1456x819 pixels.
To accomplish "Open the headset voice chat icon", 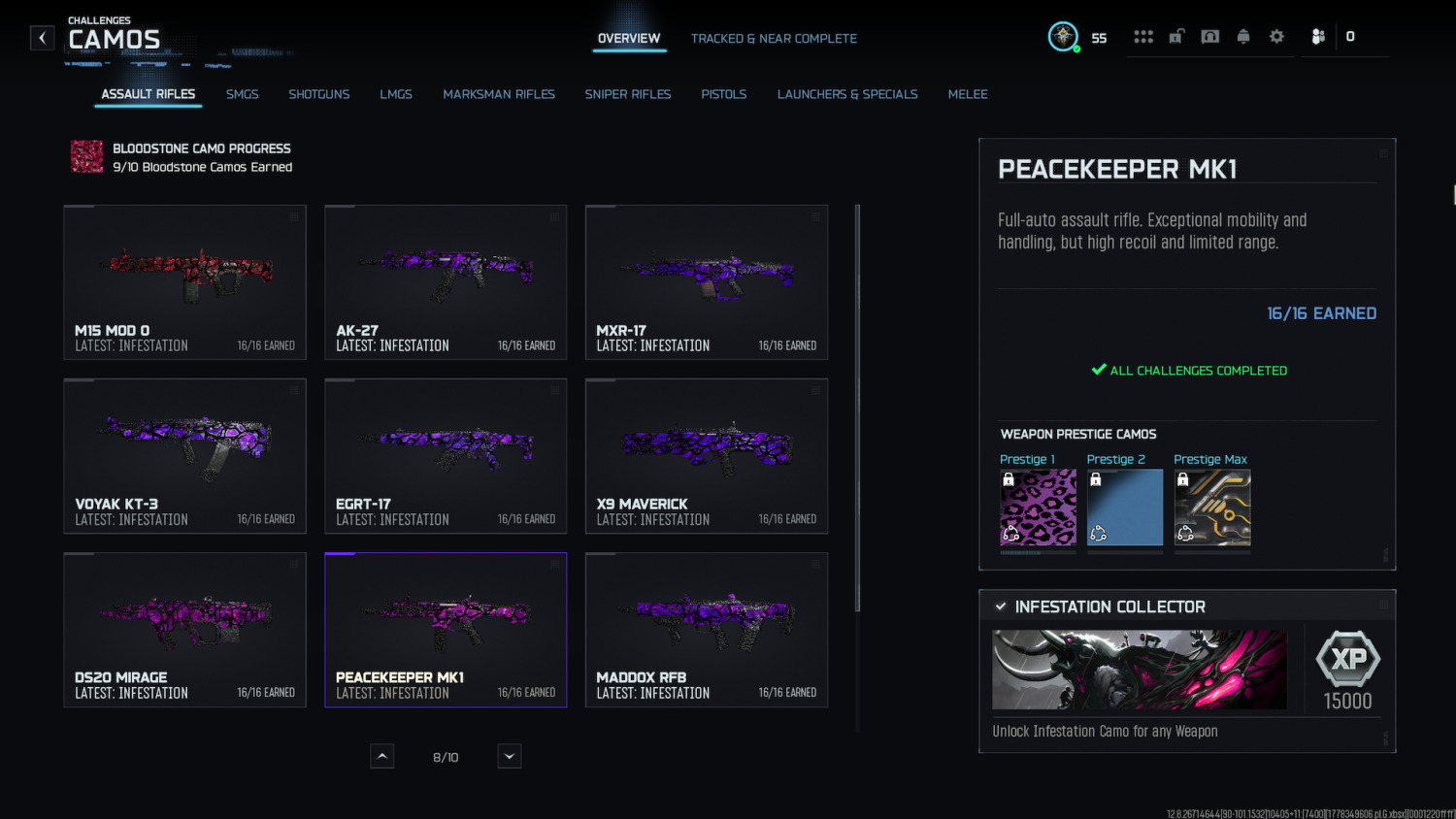I will click(1210, 37).
